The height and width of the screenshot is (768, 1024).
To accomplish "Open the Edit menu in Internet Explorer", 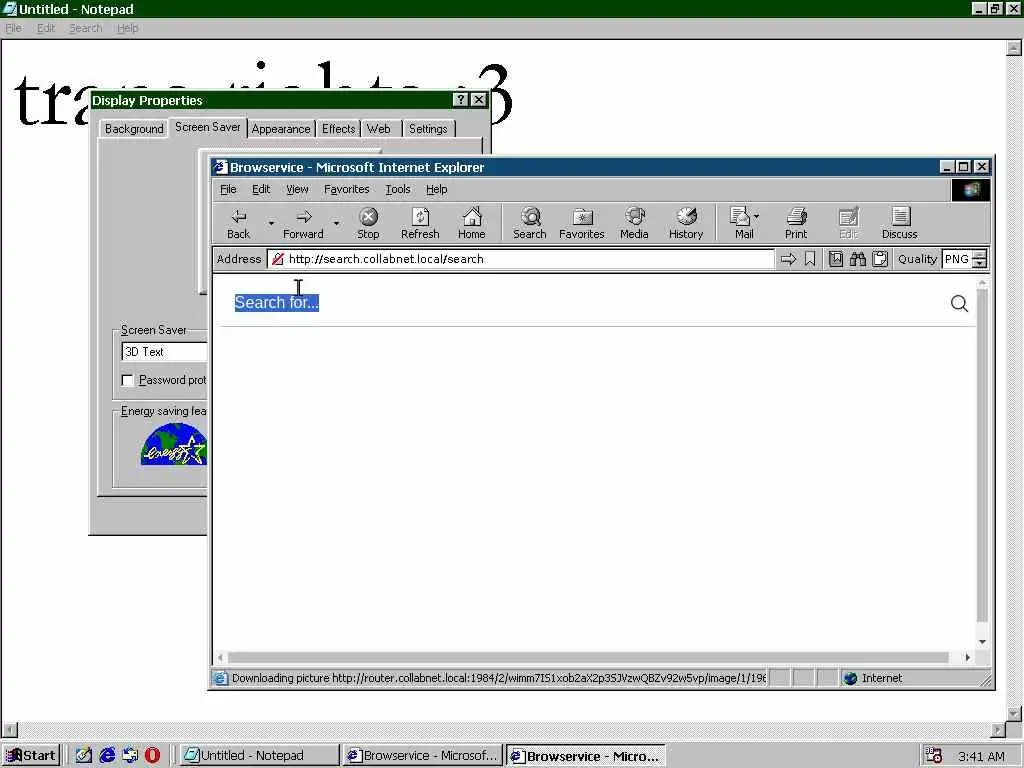I will click(261, 189).
